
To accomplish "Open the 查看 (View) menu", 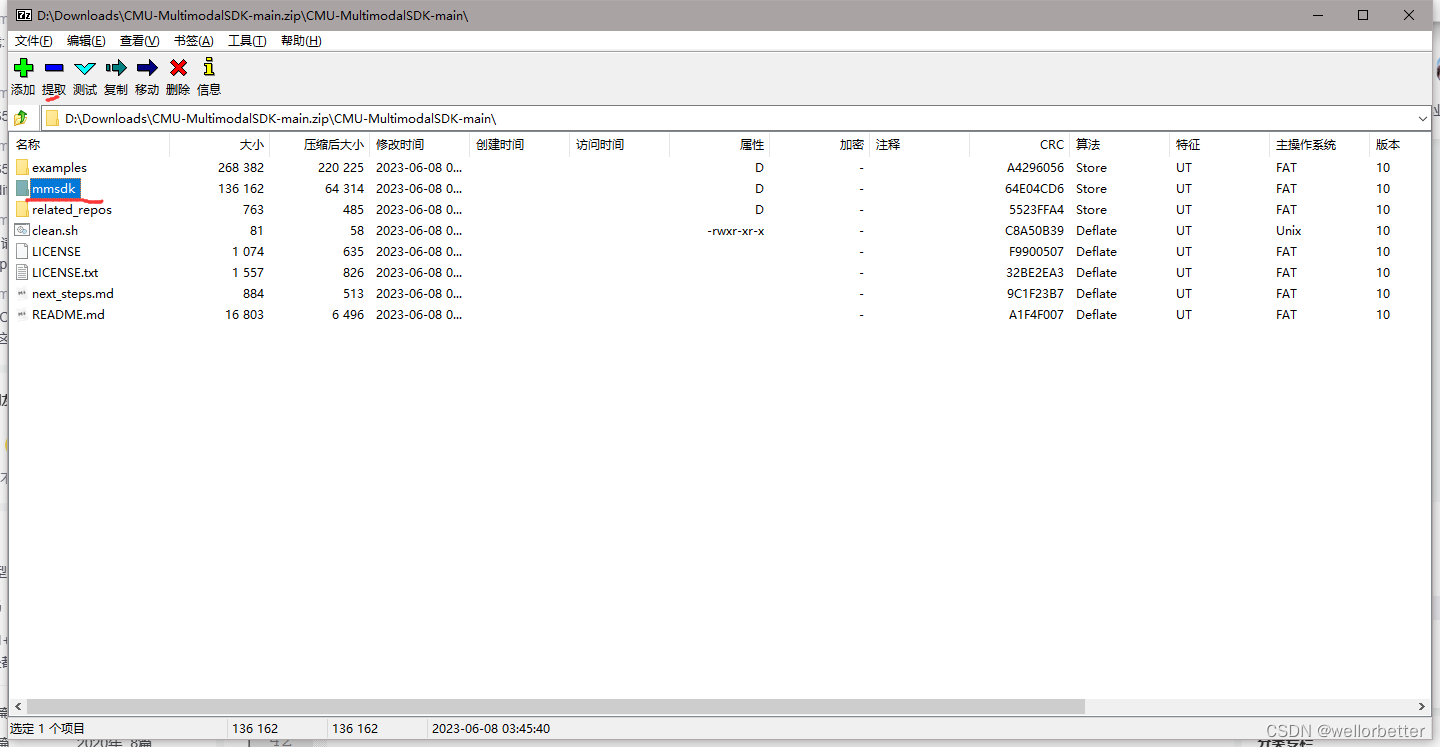I will (x=139, y=40).
